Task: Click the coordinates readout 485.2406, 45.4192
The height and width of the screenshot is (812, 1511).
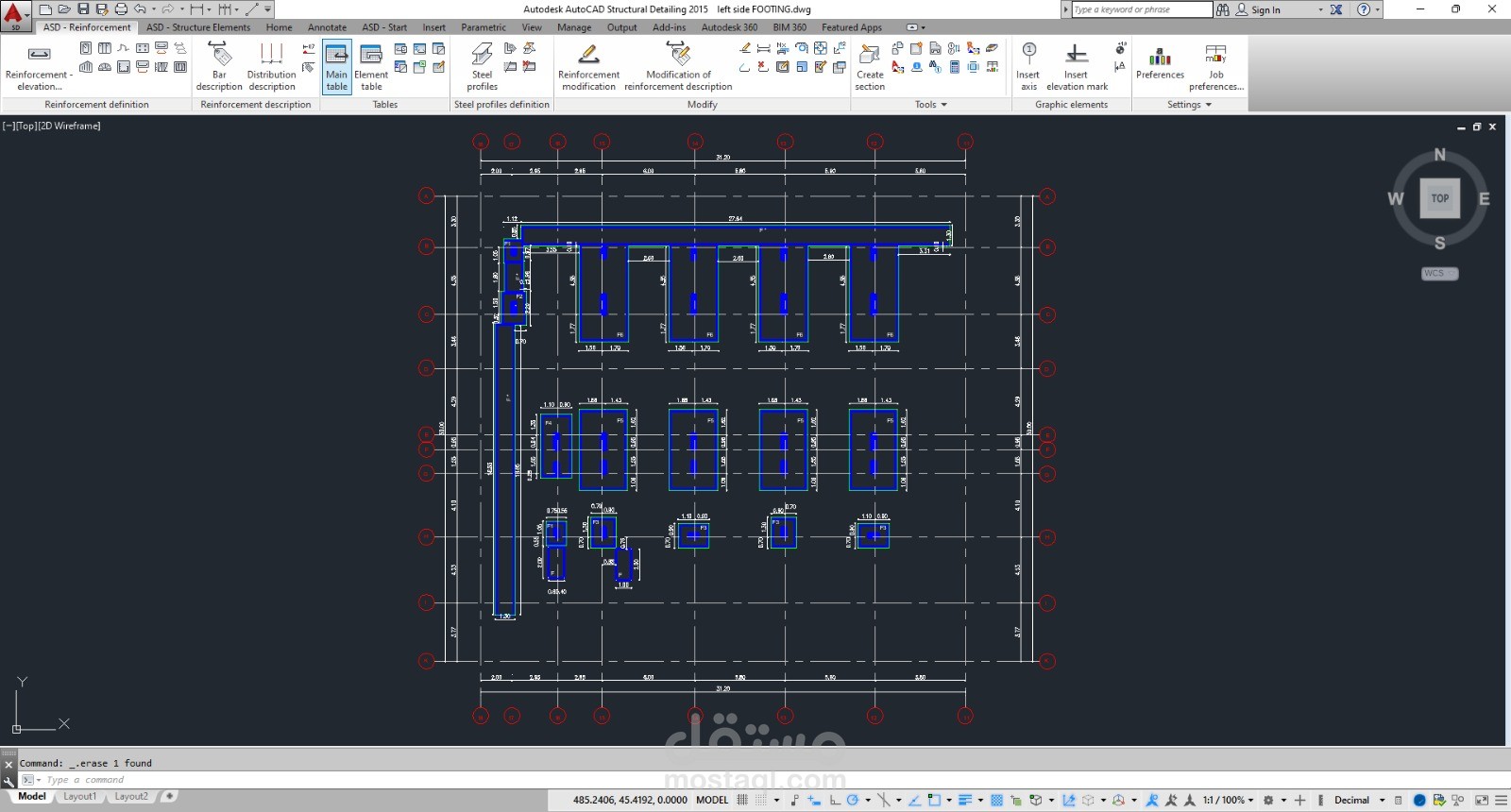Action: (630, 800)
